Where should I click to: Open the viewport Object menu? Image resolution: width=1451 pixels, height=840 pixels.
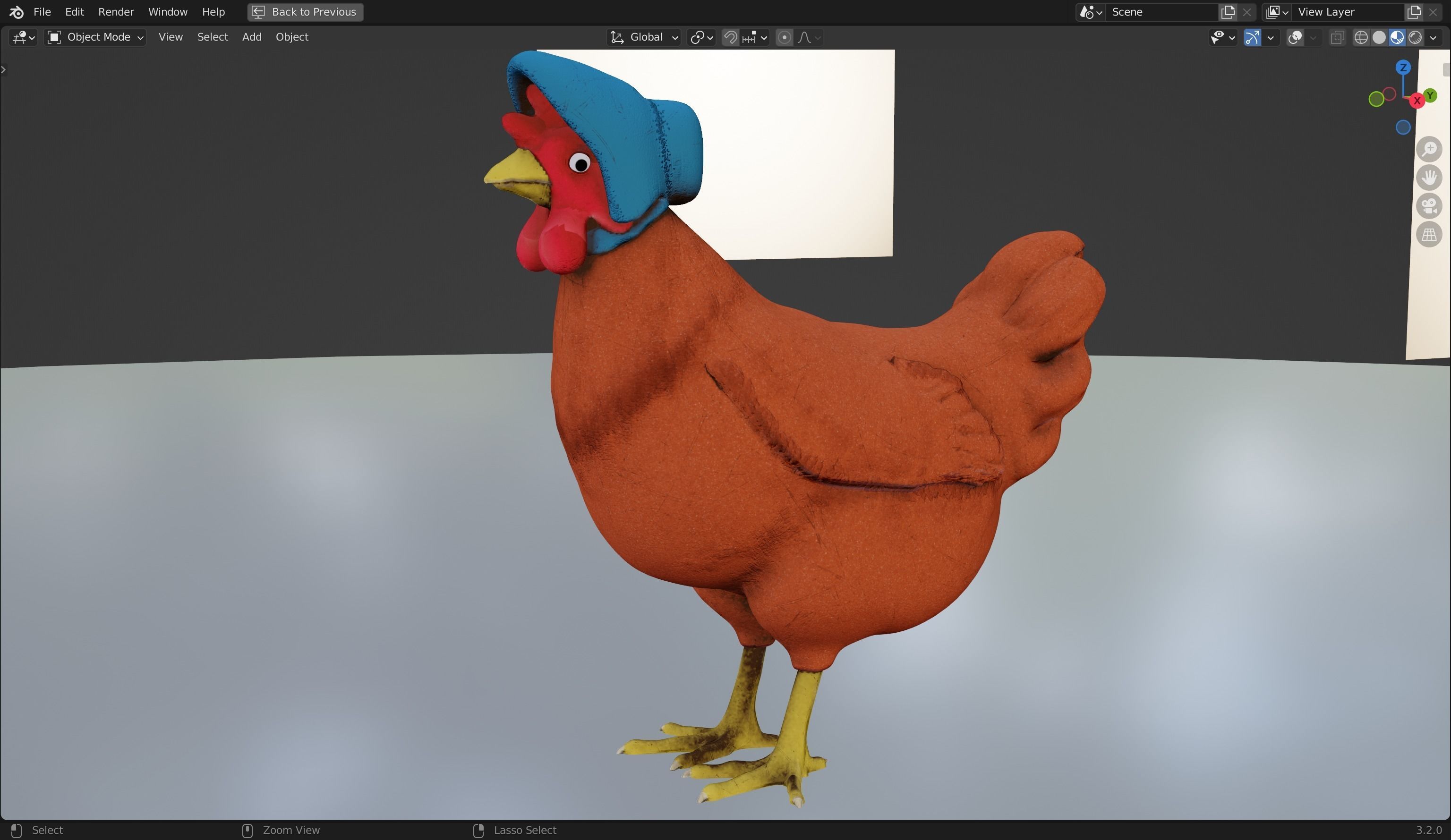[x=292, y=37]
